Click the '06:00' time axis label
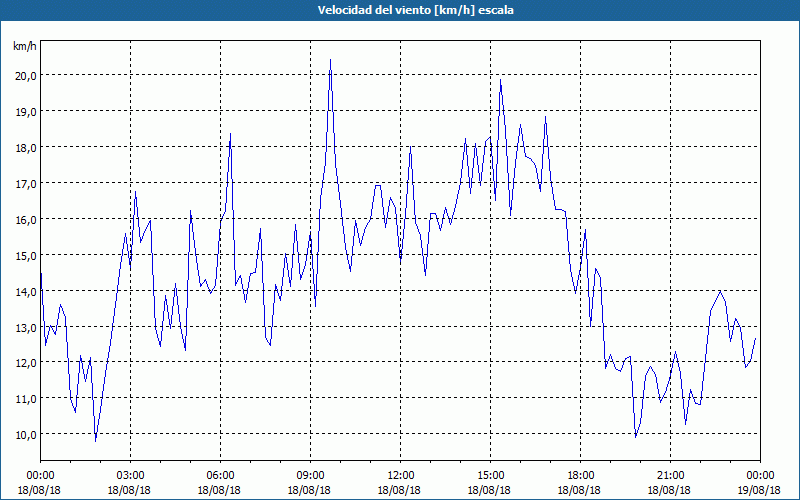The width and height of the screenshot is (800, 500). click(x=220, y=476)
